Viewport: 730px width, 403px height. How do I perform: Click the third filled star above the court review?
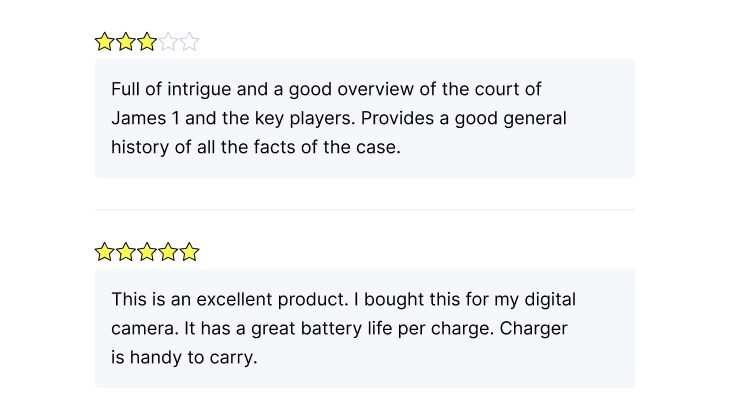tap(147, 42)
